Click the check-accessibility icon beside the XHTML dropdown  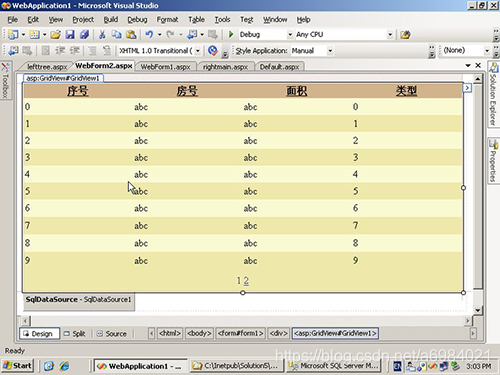point(213,51)
